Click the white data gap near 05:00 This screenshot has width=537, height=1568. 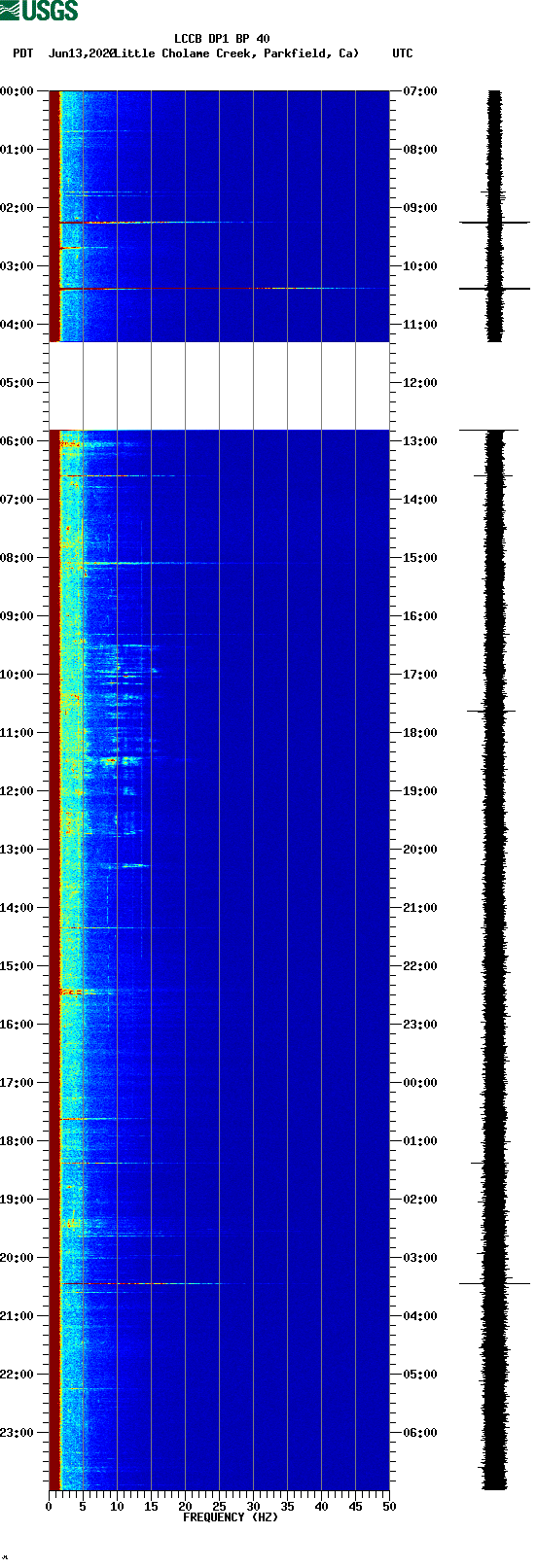coord(219,386)
